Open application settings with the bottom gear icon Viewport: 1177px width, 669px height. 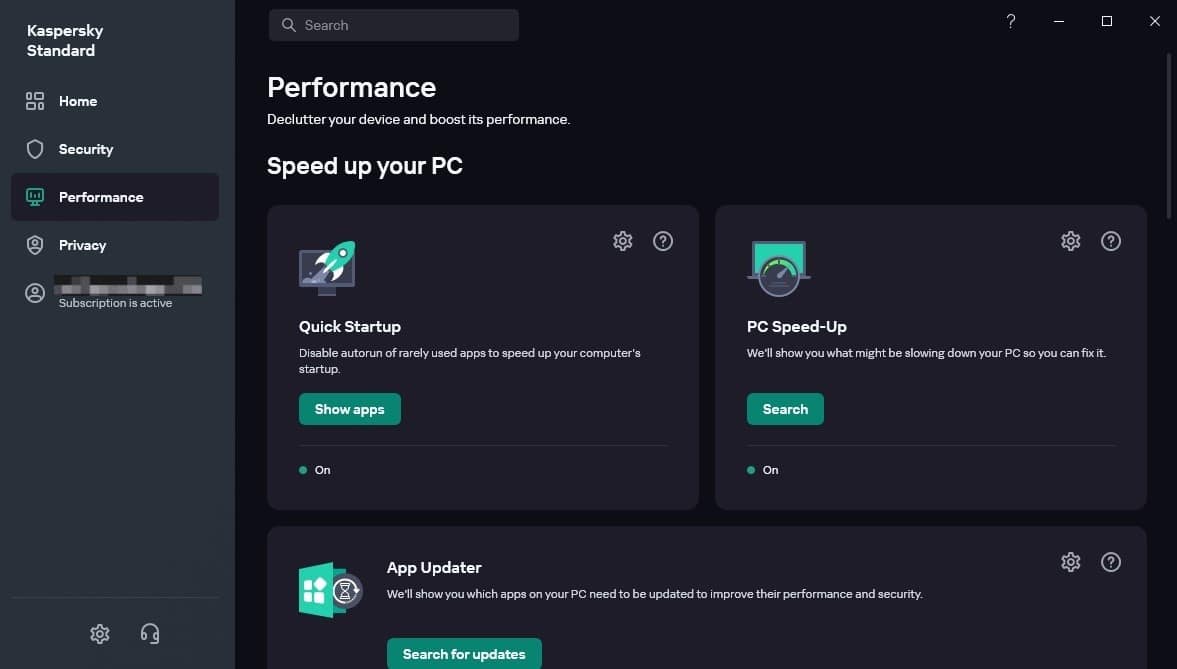pyautogui.click(x=99, y=633)
